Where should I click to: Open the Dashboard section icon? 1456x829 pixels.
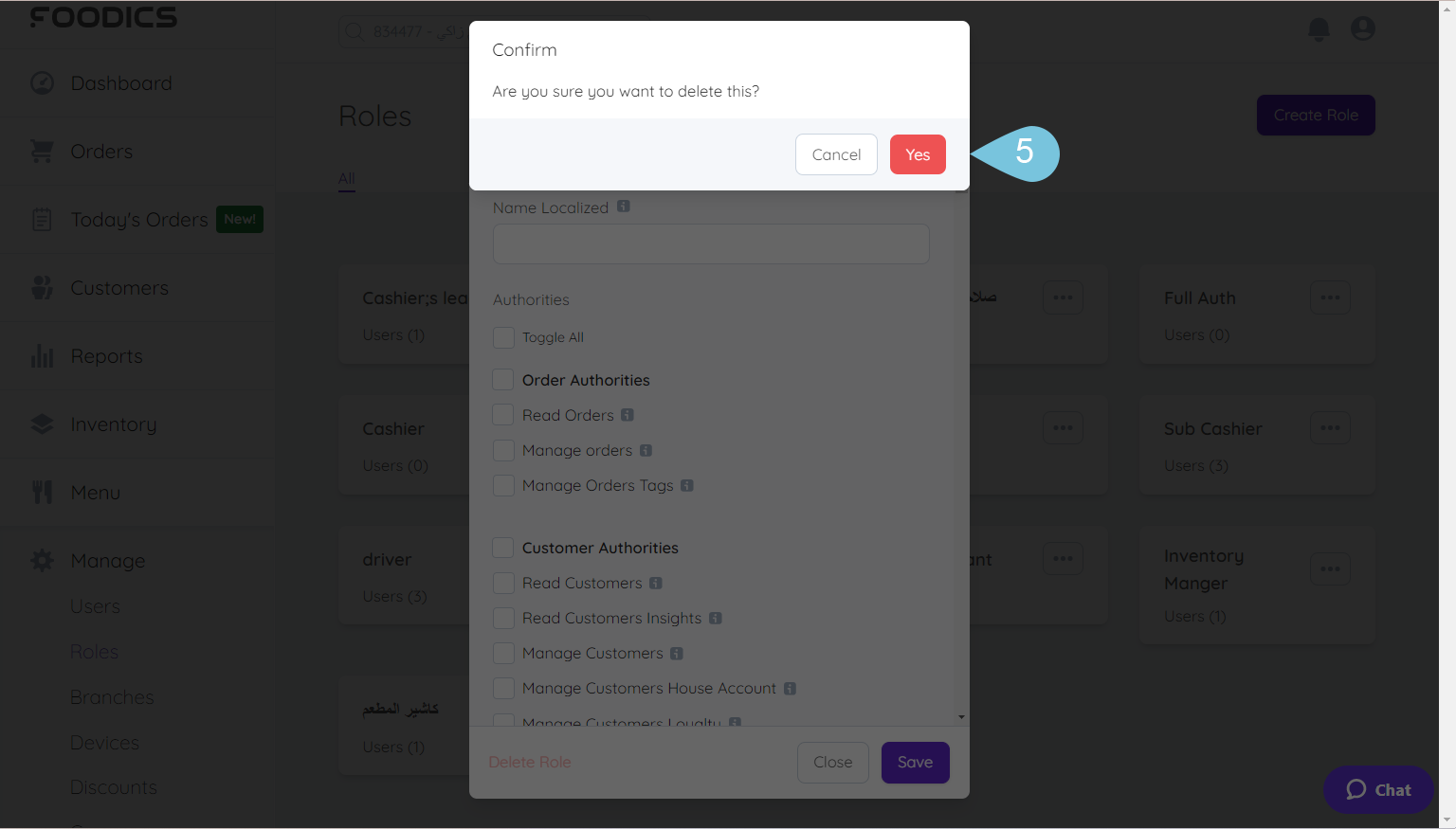pos(42,83)
